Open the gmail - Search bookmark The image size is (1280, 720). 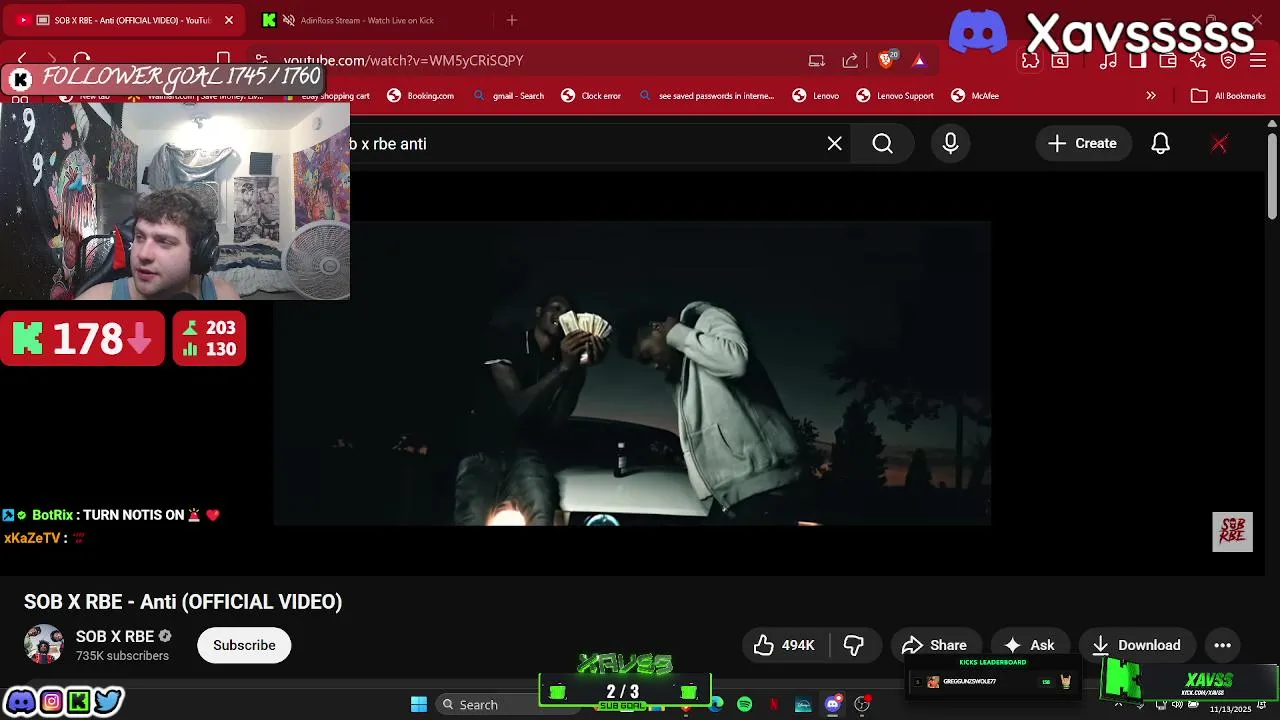click(509, 96)
